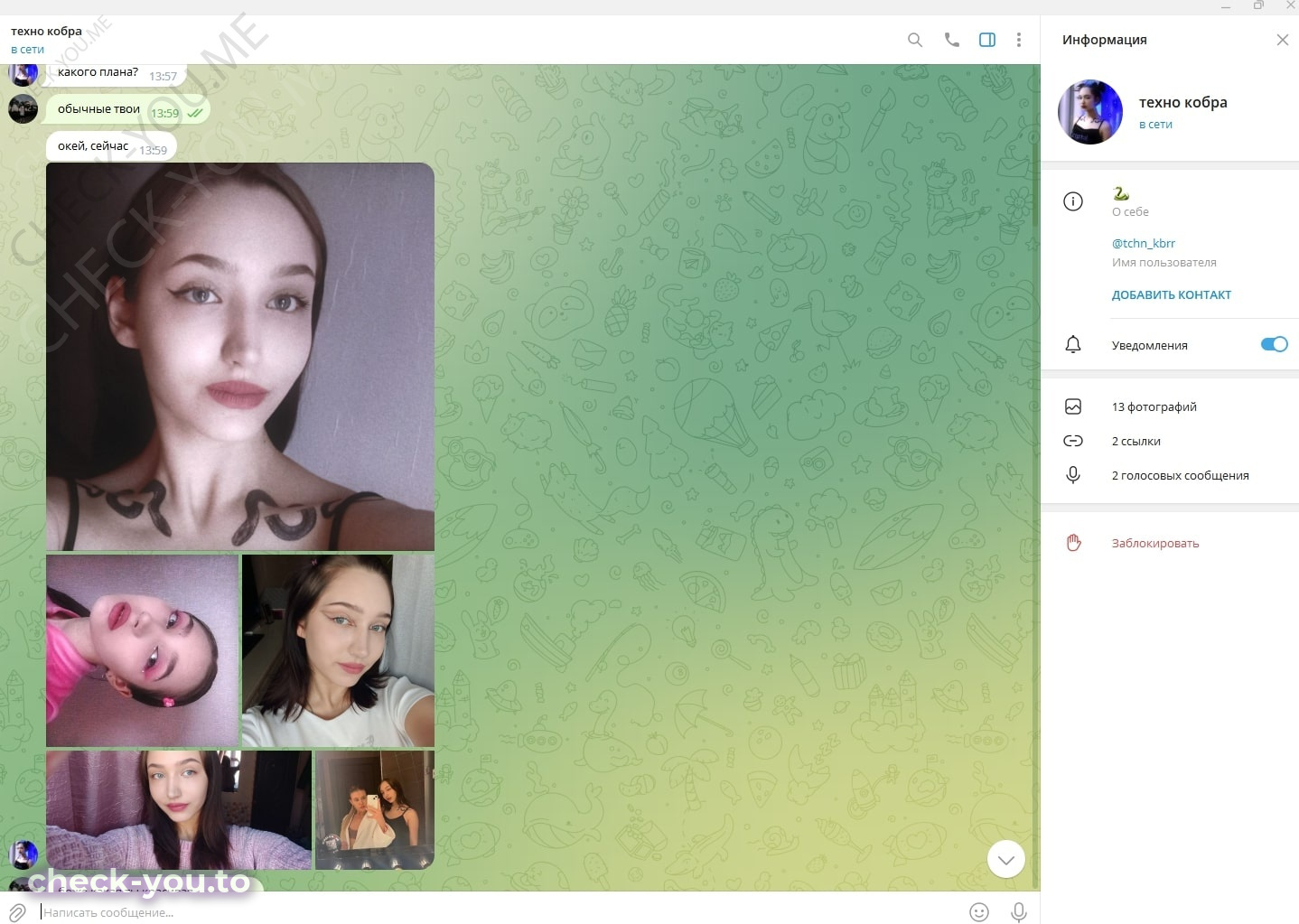Screen dimensions: 1299x924
Task: Toggle the Уведомления switch off
Action: point(1274,344)
